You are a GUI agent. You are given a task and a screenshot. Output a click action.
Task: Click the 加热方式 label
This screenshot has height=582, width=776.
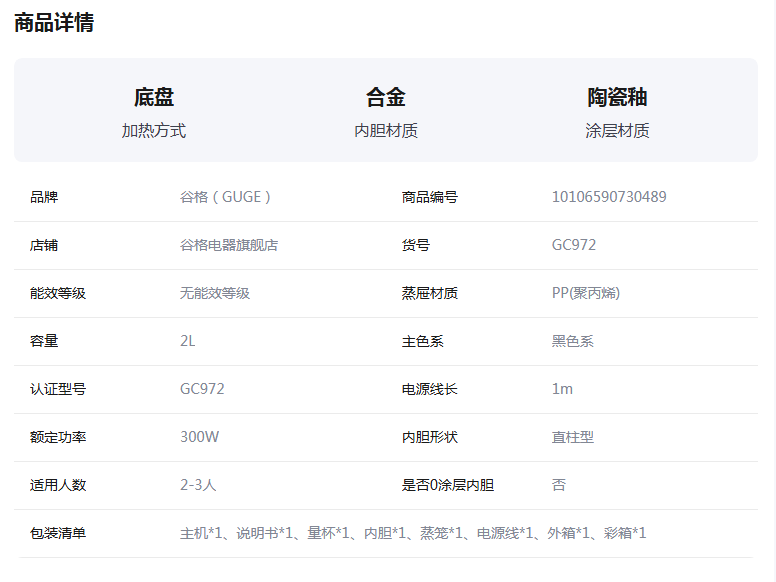click(154, 131)
